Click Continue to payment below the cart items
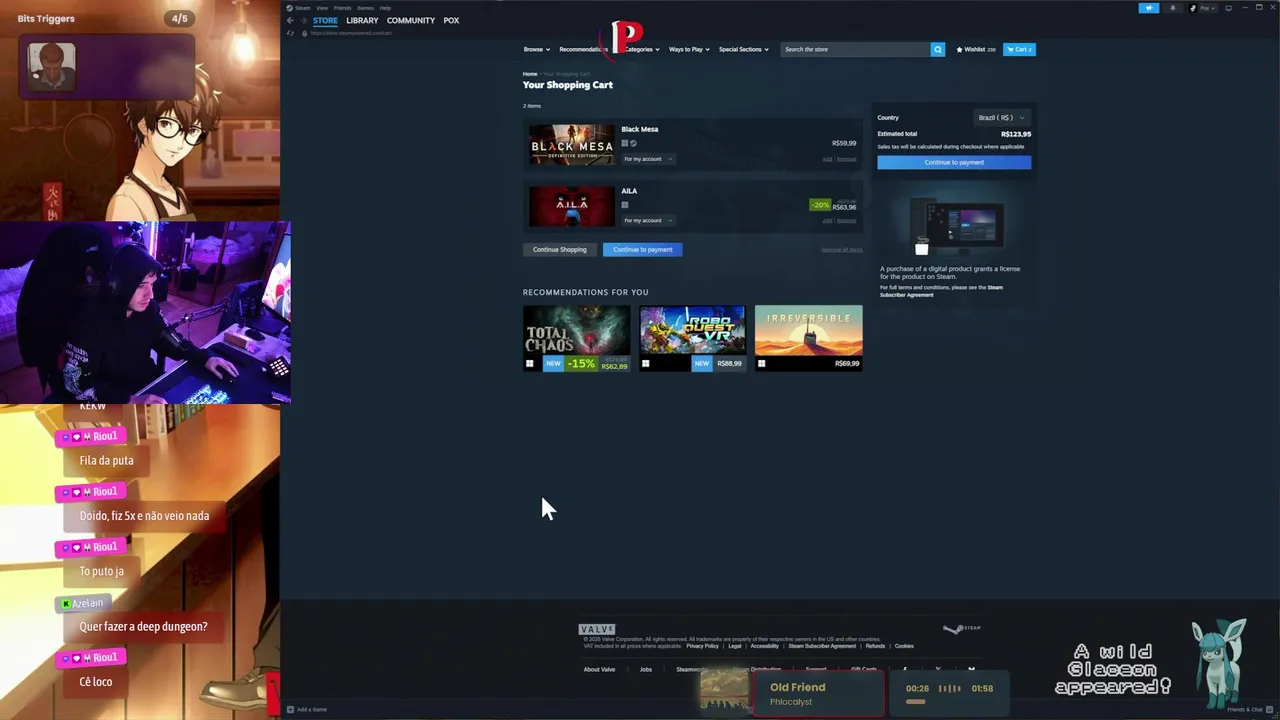 pos(643,249)
